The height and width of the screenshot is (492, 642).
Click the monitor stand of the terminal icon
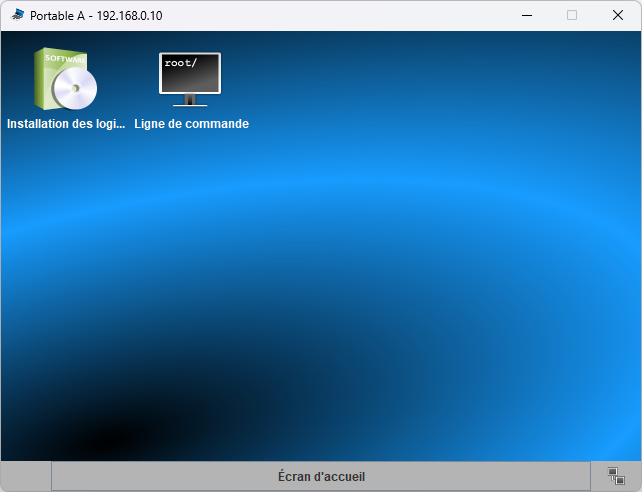[190, 100]
